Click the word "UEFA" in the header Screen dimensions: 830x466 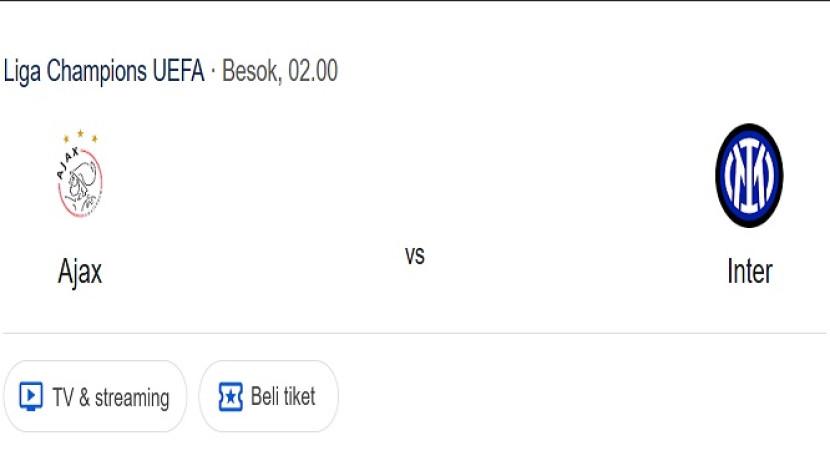point(178,71)
